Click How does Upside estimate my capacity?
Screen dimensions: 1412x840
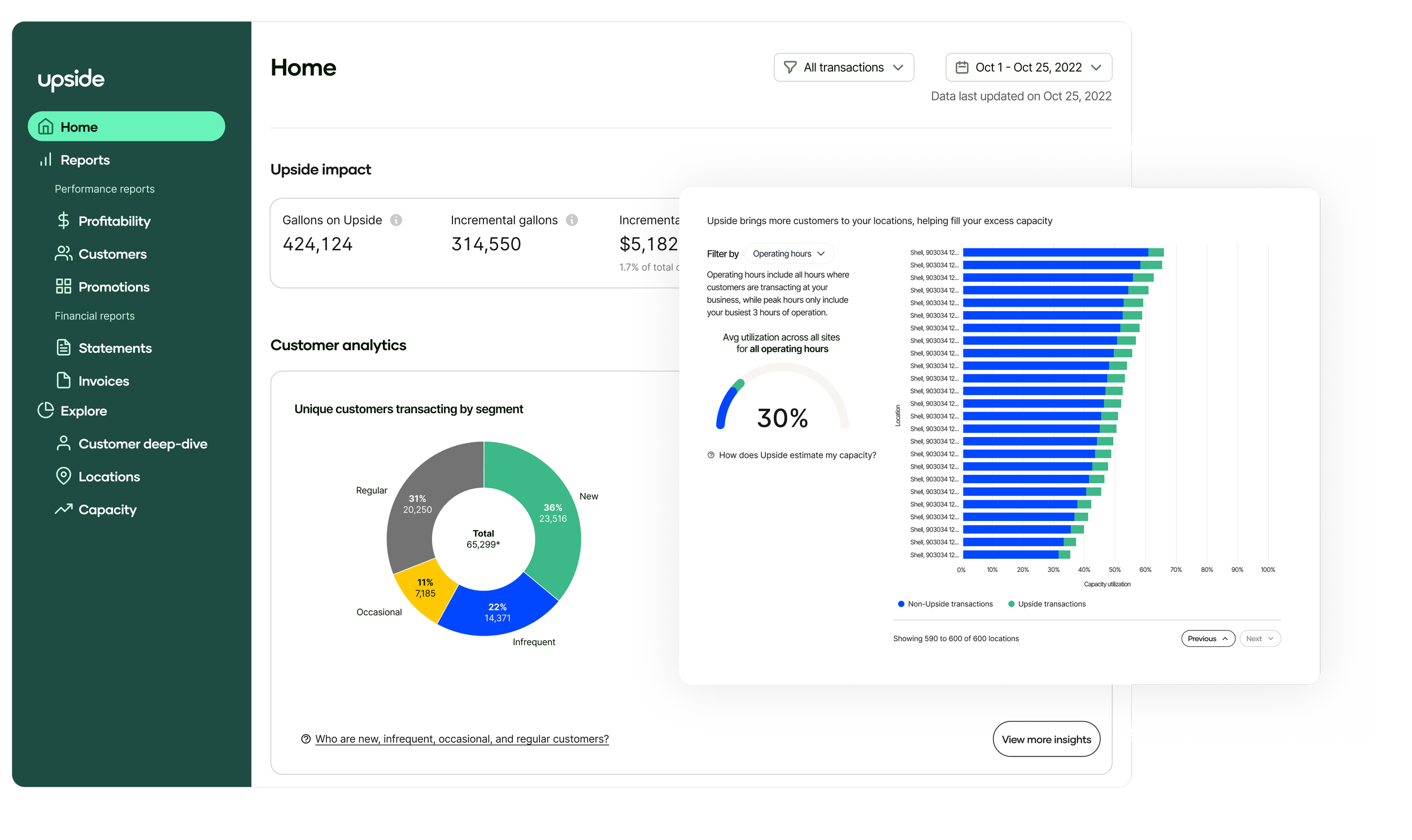pyautogui.click(x=796, y=455)
